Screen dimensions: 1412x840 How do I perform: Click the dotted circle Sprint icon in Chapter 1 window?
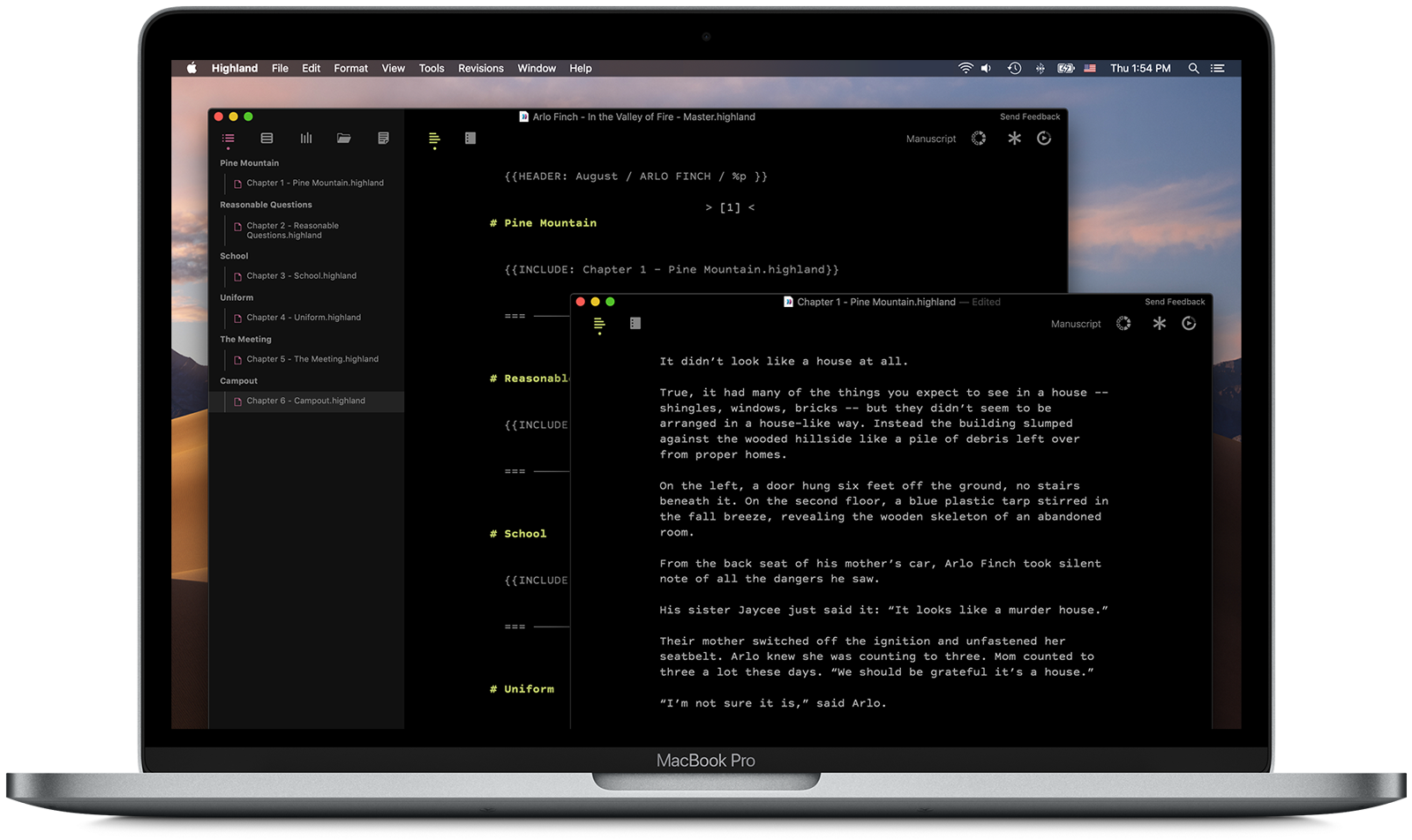coord(1123,324)
